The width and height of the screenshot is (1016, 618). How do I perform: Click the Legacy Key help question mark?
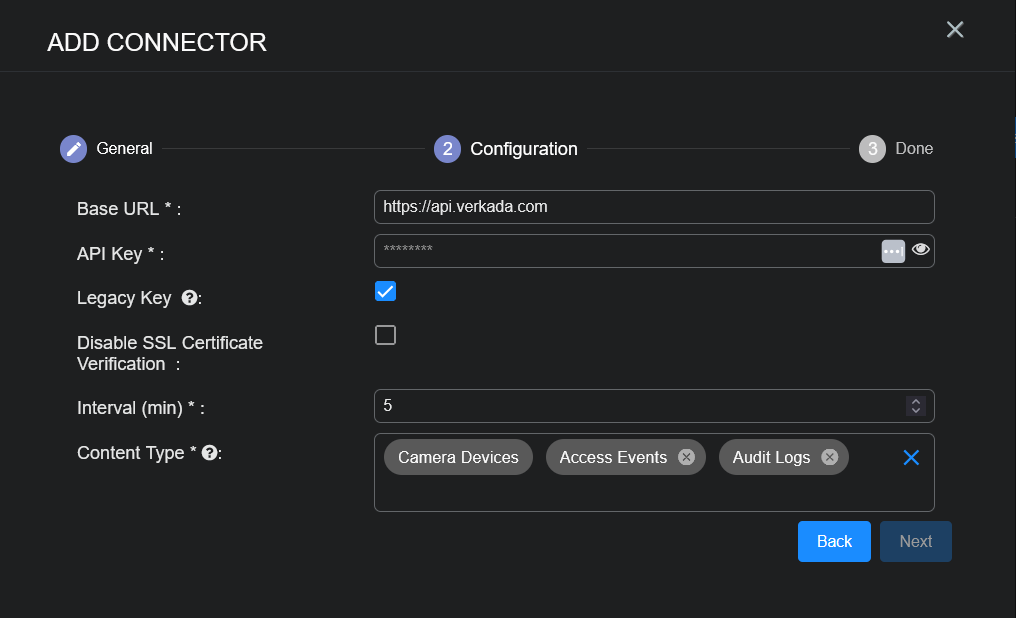tap(188, 298)
